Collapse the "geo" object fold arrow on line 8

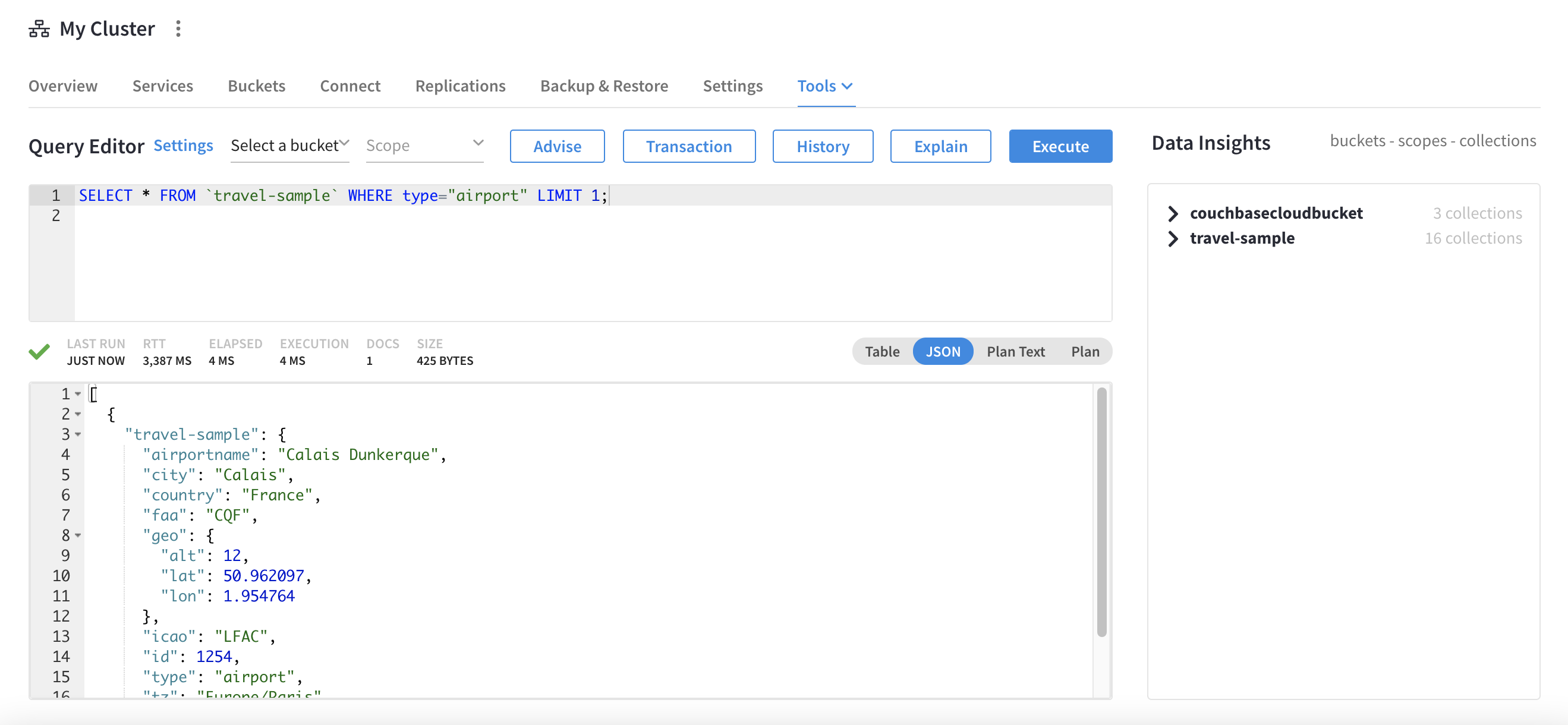[x=78, y=535]
